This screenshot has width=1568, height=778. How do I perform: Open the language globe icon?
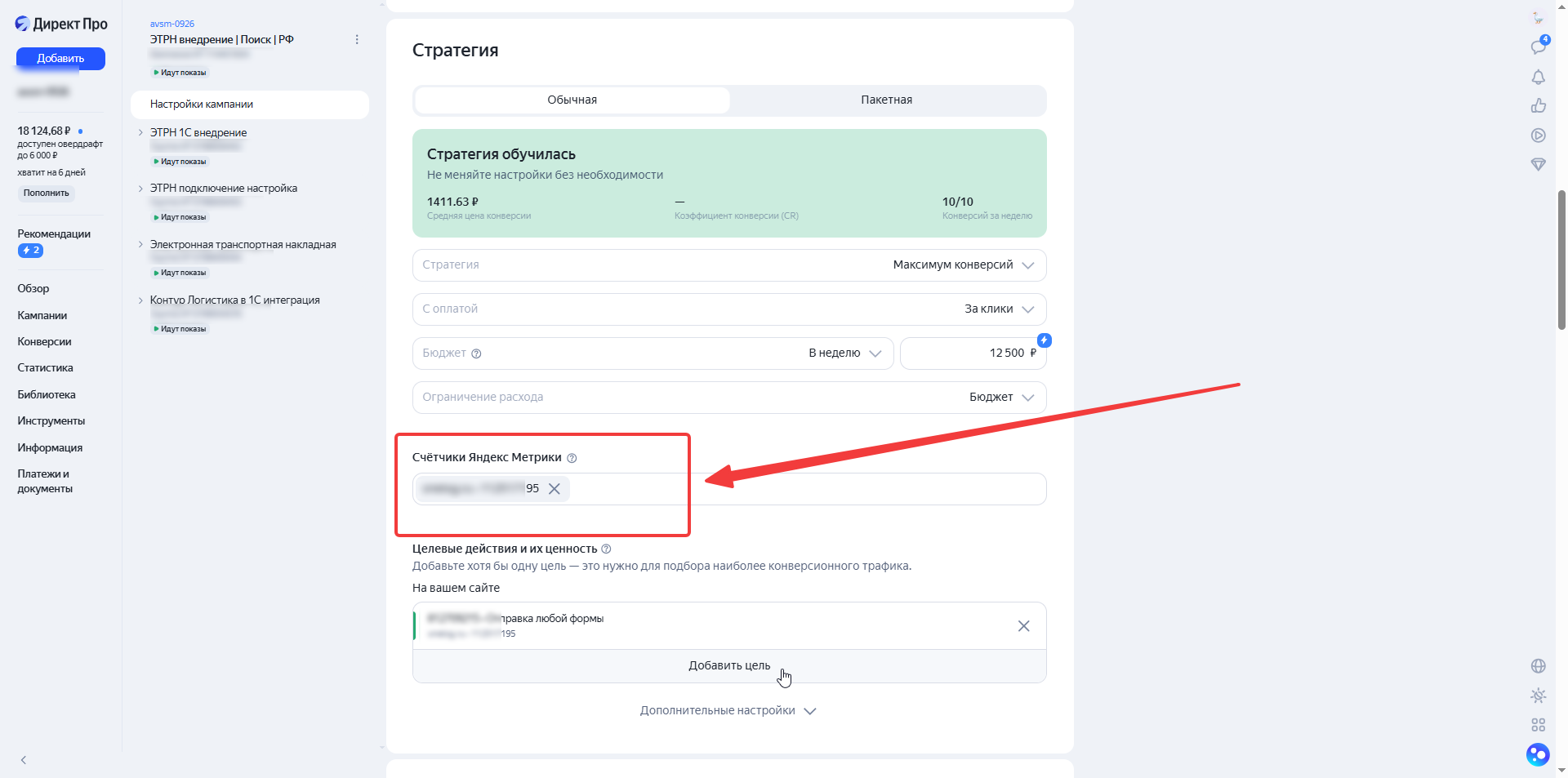[1538, 666]
